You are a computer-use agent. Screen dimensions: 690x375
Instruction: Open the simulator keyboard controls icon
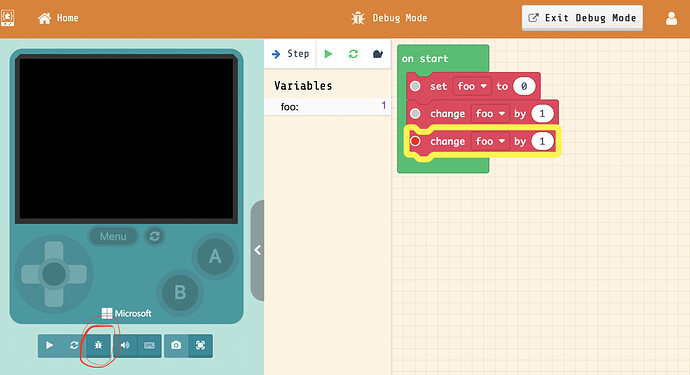click(x=149, y=346)
